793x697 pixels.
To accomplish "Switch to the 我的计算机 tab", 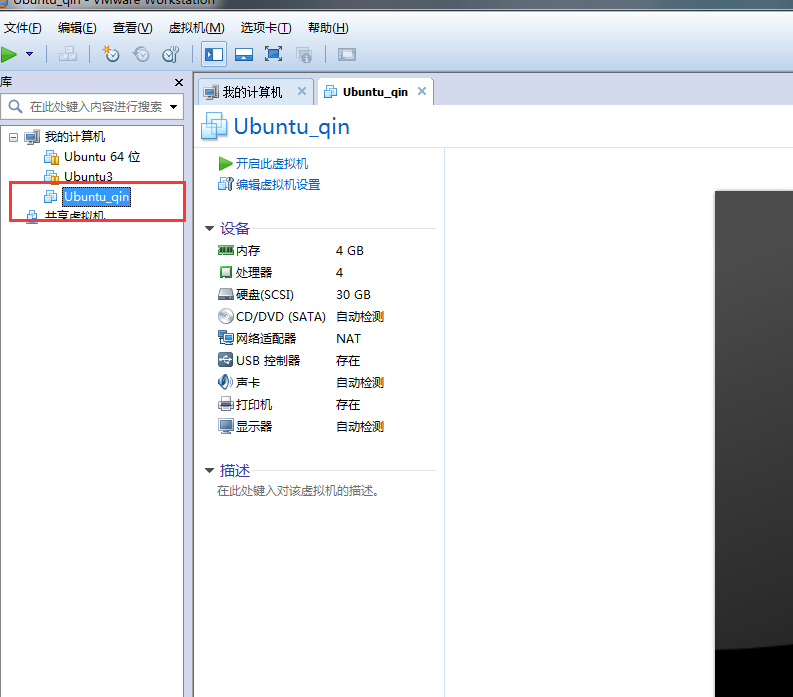I will [x=252, y=92].
